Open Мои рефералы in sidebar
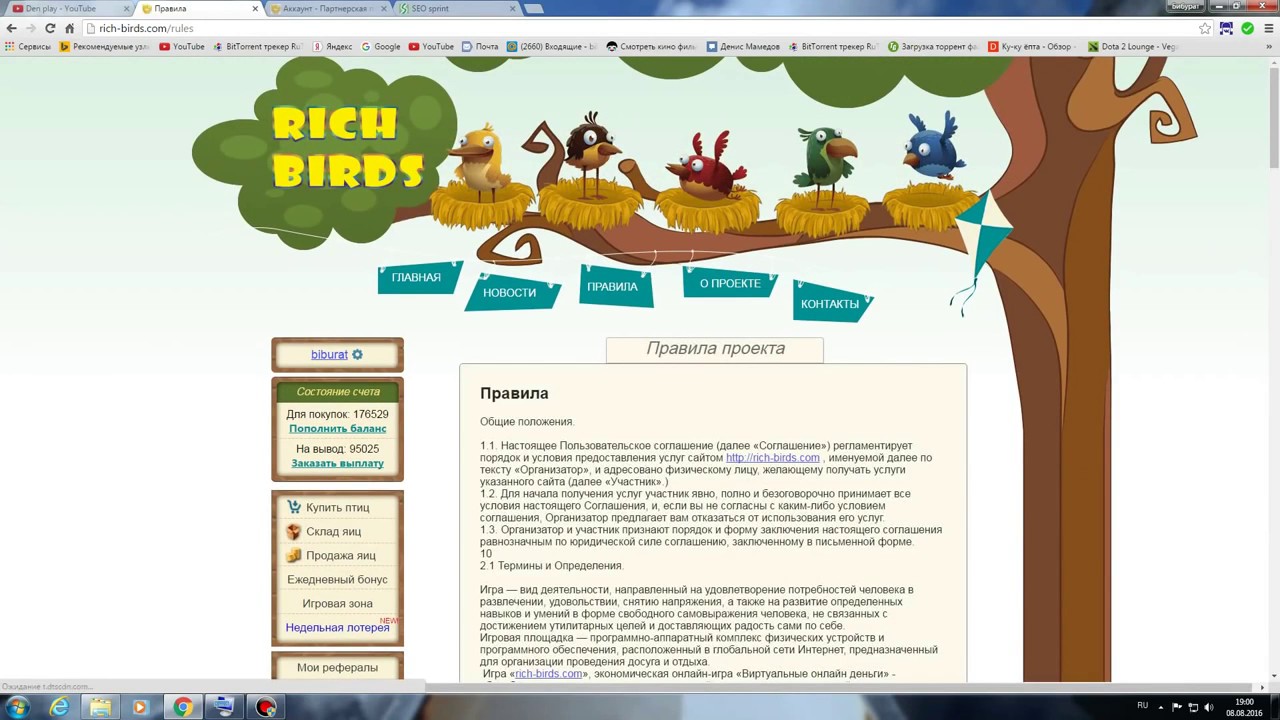The width and height of the screenshot is (1280, 720). [x=337, y=667]
